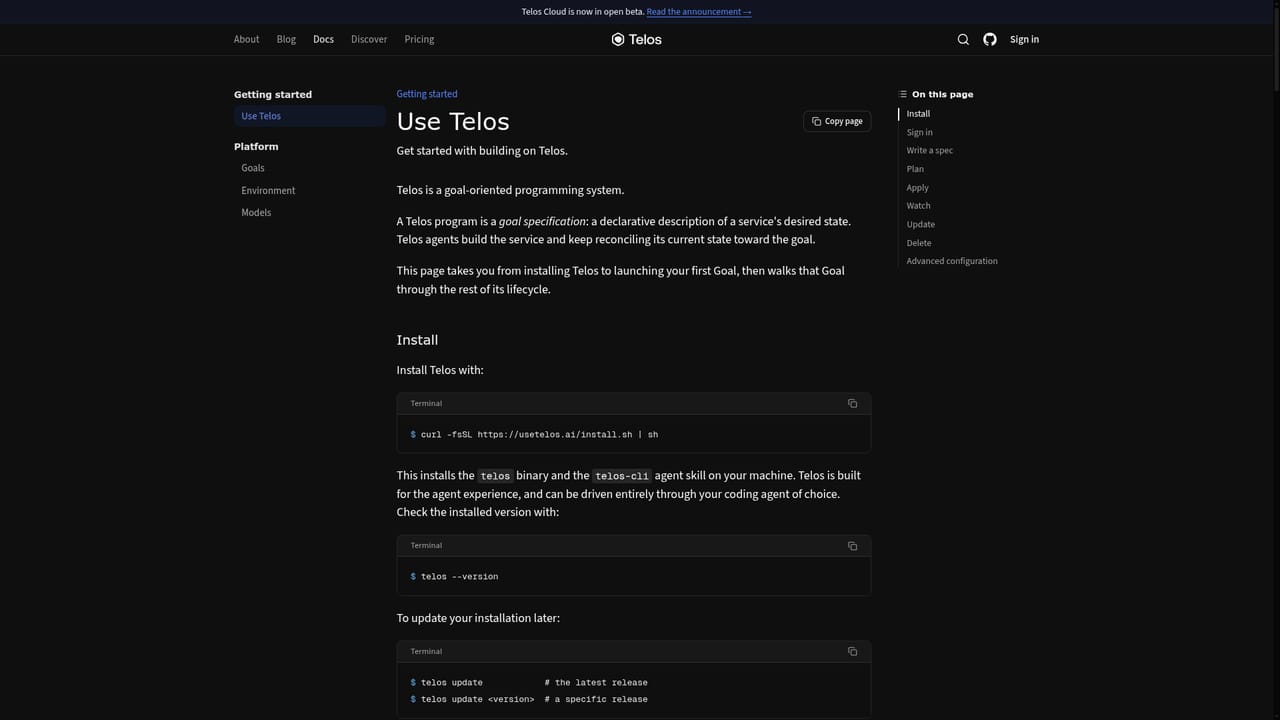Open the Read the announcement link
The image size is (1280, 720).
[699, 12]
